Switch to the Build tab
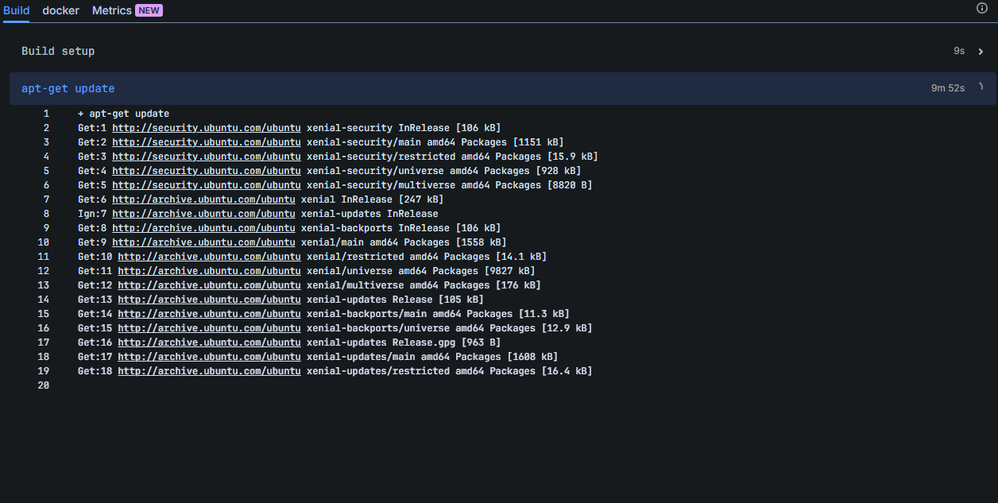This screenshot has height=503, width=998. click(16, 10)
